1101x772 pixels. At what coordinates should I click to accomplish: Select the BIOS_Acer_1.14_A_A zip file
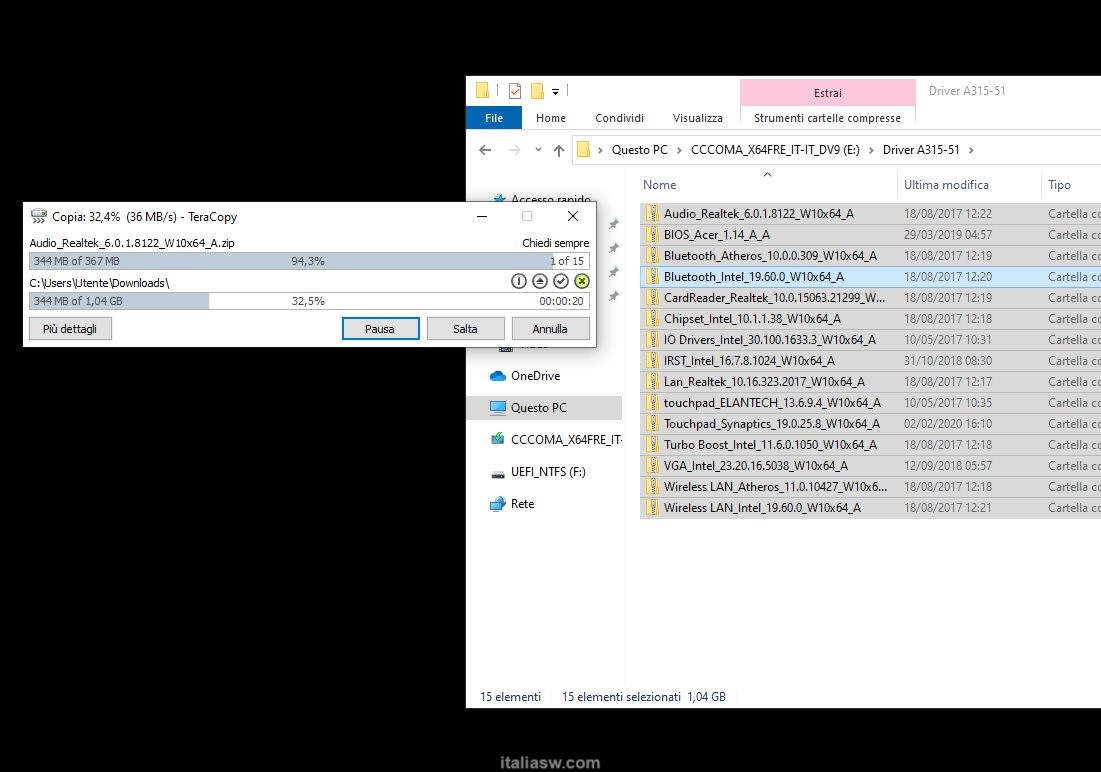point(716,235)
